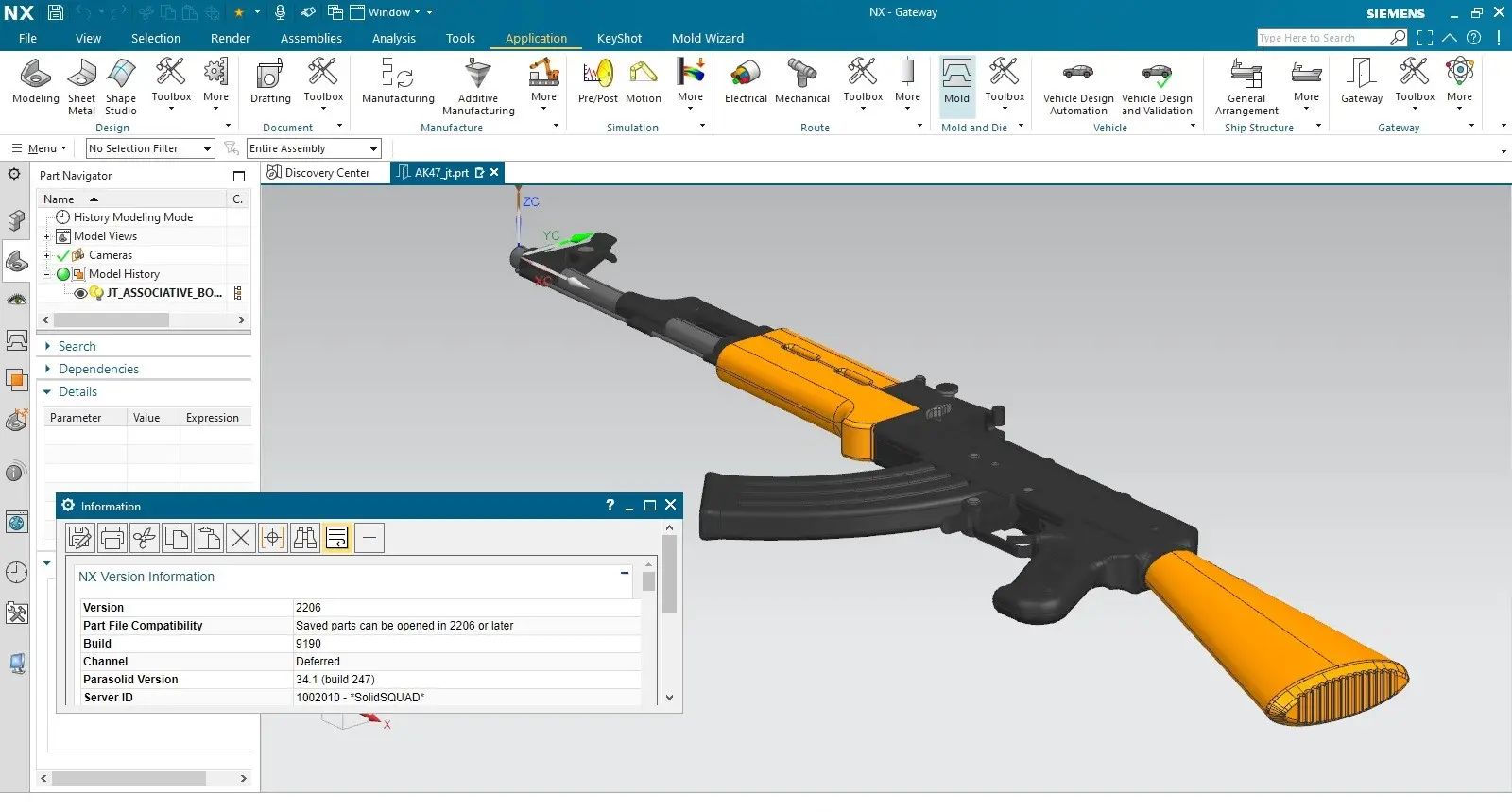Open the Mold Wizard ribbon tab
Image resolution: width=1512 pixels, height=812 pixels.
[x=707, y=38]
